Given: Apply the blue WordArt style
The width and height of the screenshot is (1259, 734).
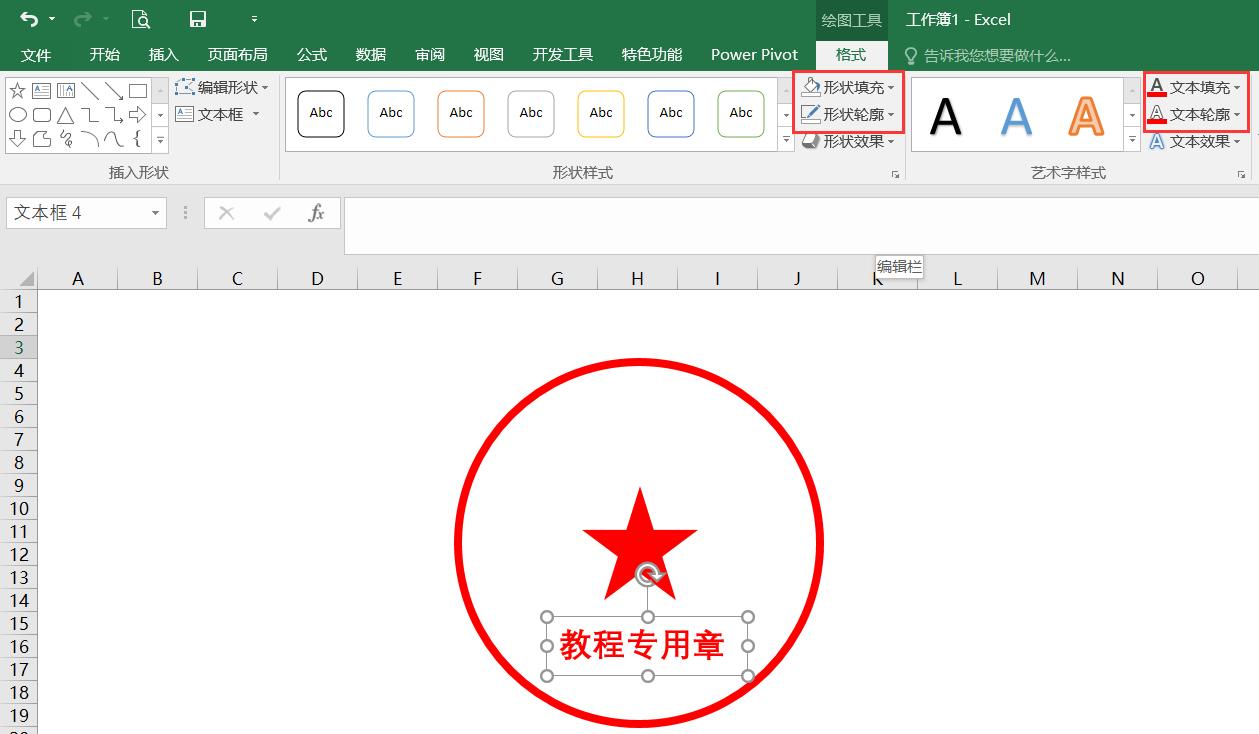Looking at the screenshot, I should [1017, 113].
